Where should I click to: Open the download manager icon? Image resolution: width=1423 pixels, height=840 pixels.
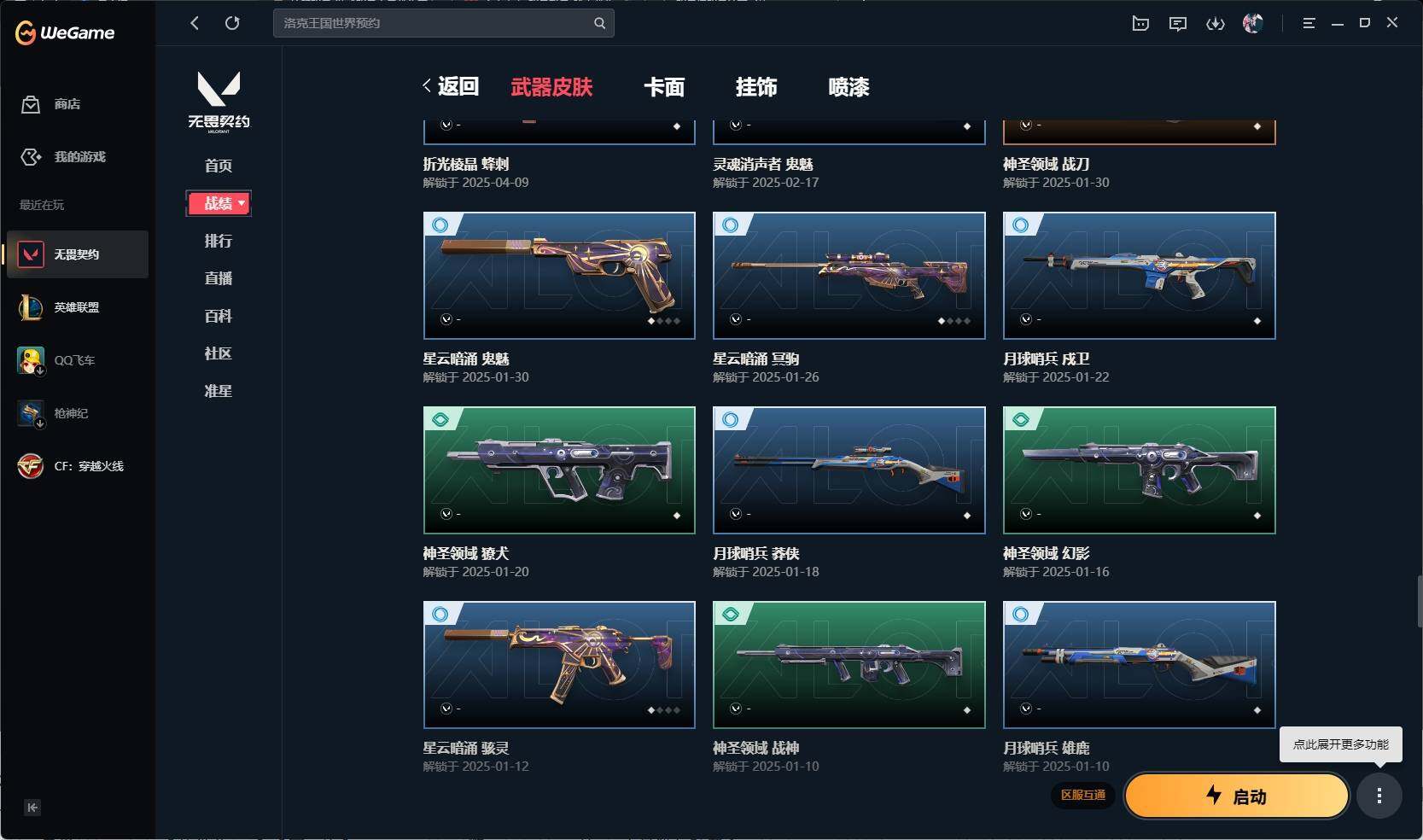1216,24
